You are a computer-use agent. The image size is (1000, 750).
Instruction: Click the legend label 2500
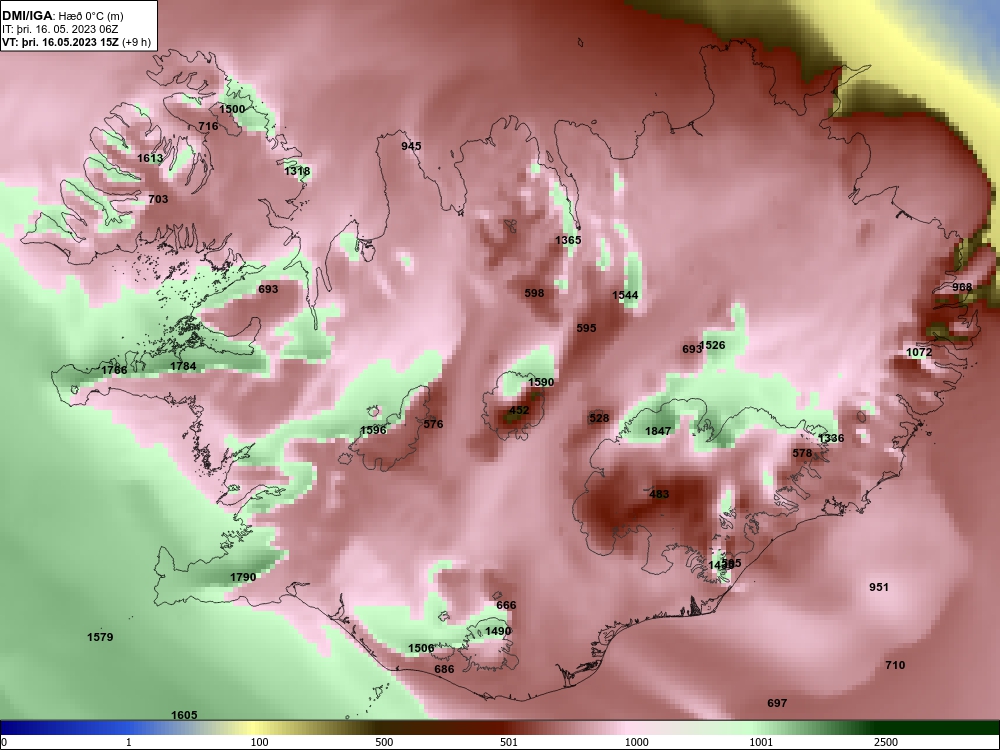pos(886,742)
